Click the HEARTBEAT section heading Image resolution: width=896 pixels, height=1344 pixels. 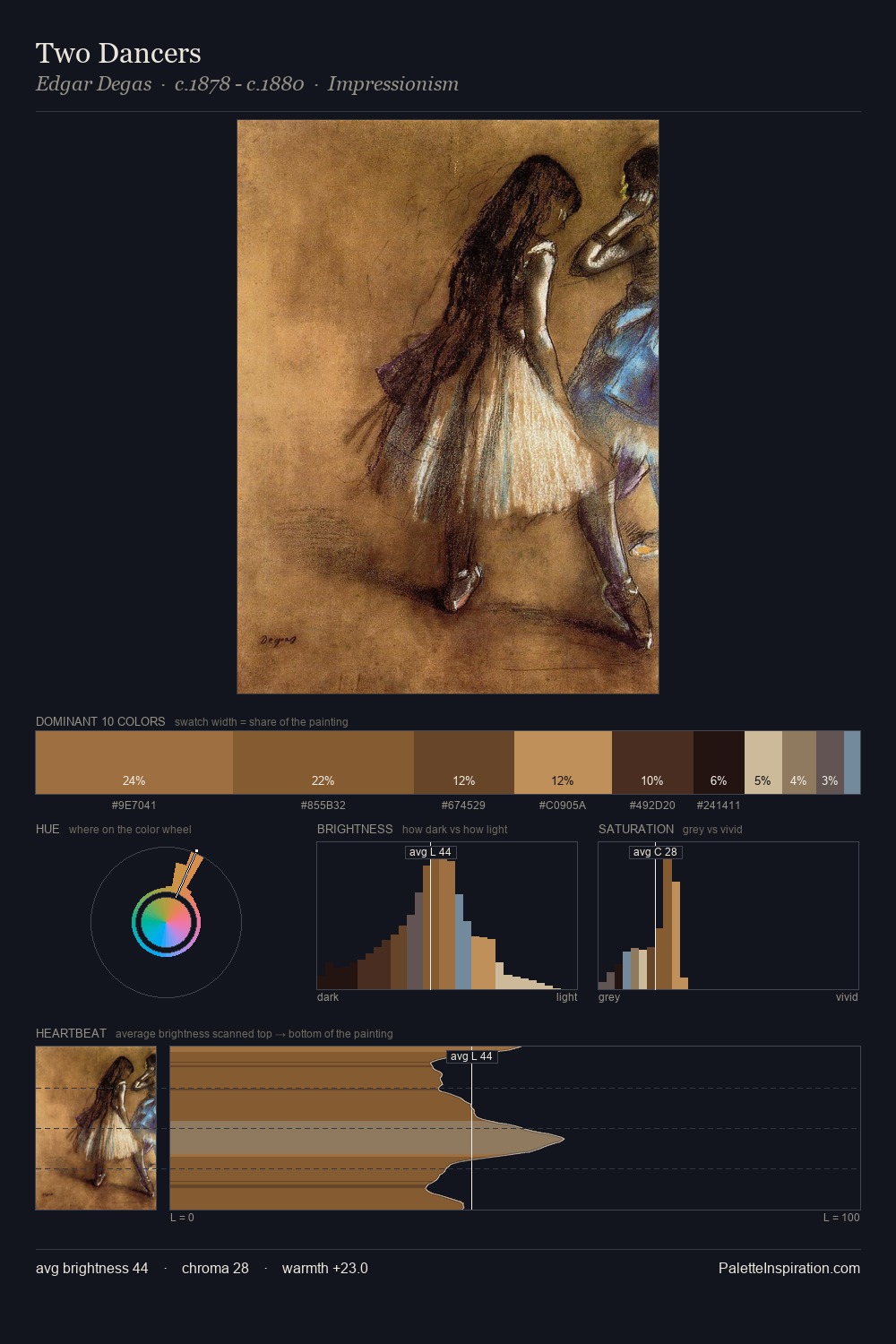[x=71, y=1033]
